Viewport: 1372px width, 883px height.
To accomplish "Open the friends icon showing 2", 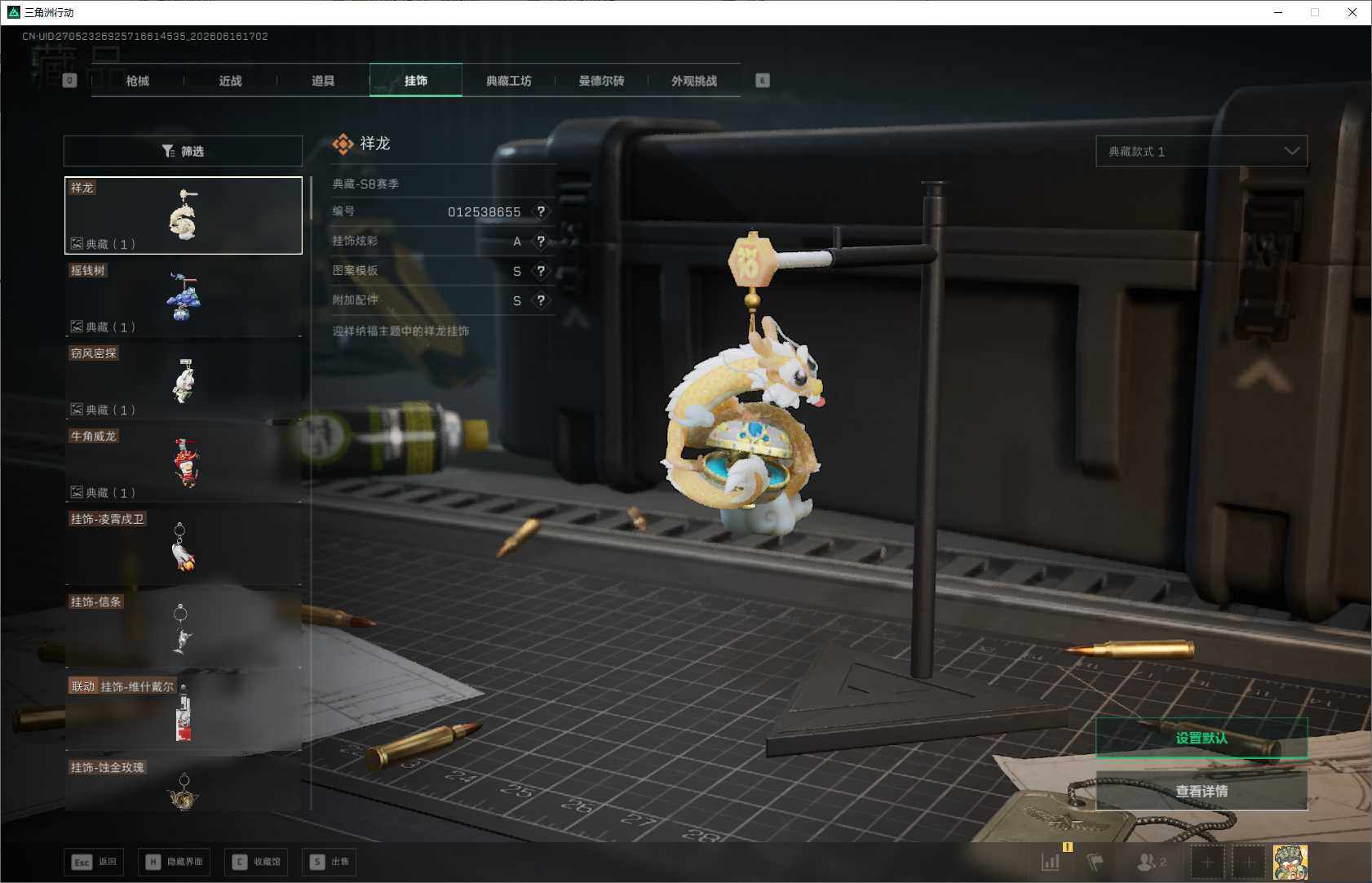I will click(1151, 862).
